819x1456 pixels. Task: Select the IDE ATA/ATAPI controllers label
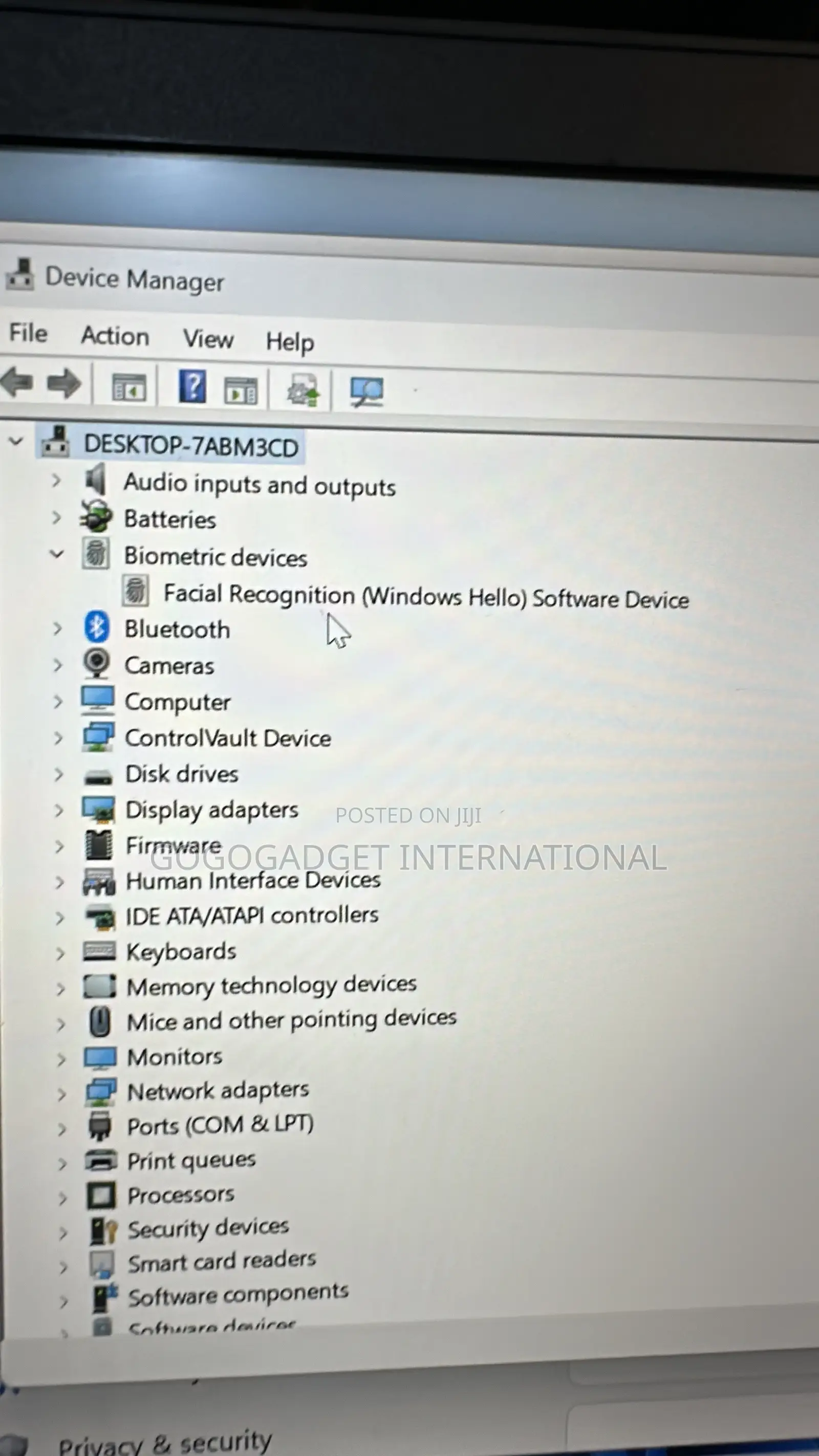tap(252, 916)
